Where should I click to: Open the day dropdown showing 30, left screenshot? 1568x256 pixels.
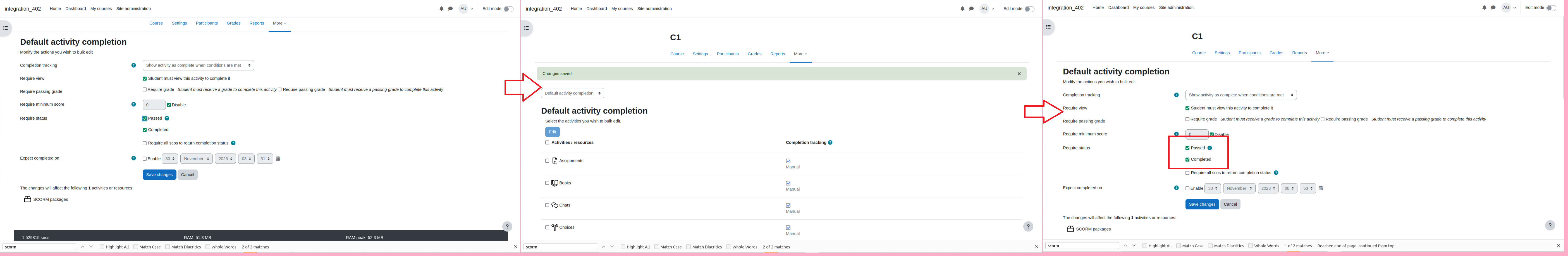[170, 158]
